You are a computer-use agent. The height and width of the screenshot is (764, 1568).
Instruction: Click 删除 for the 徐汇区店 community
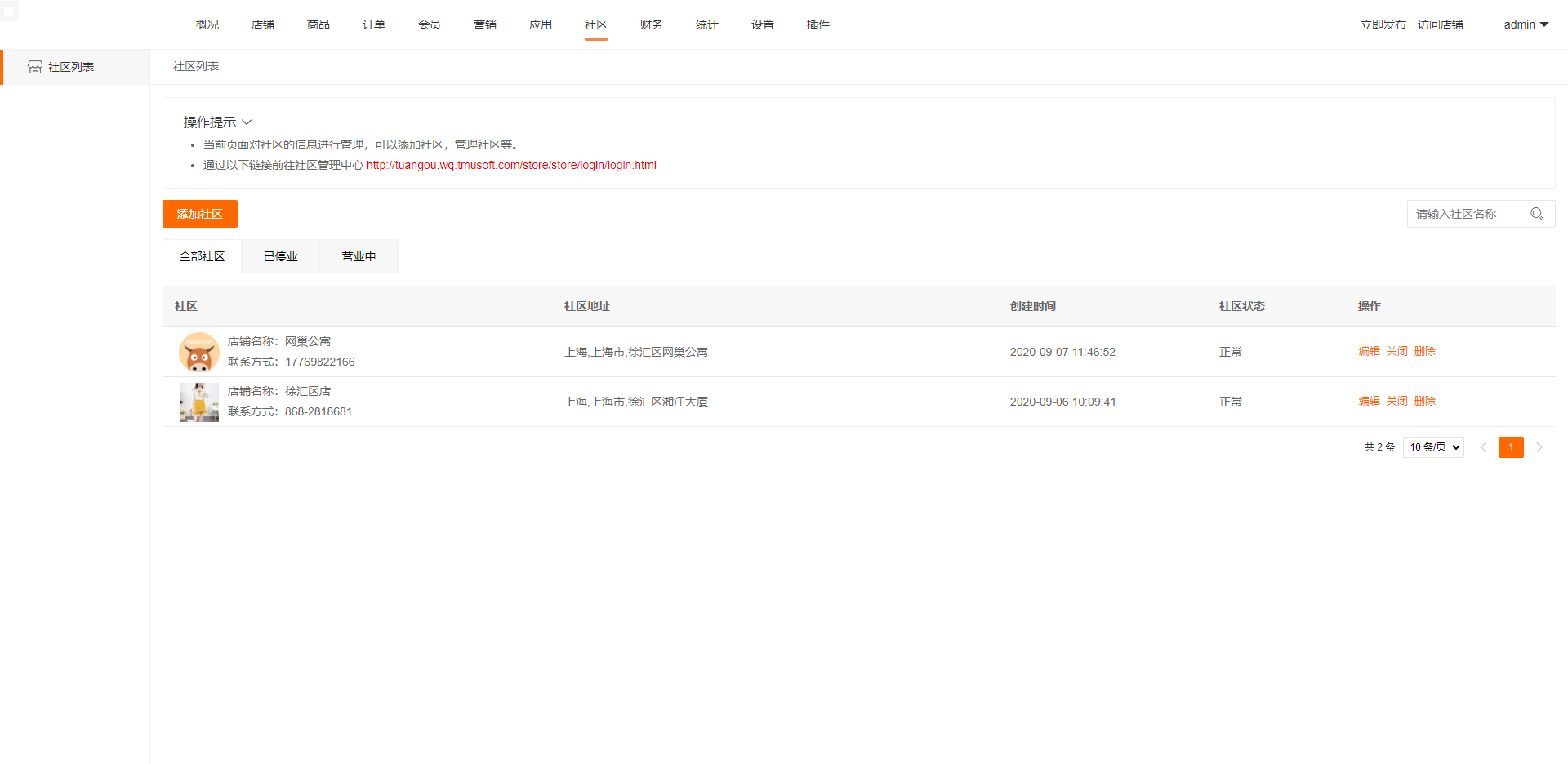pyautogui.click(x=1424, y=401)
